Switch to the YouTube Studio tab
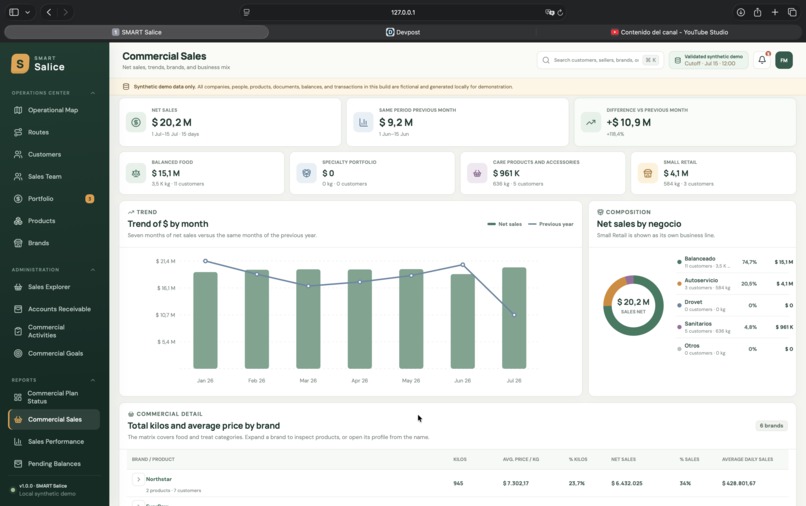The height and width of the screenshot is (506, 806). (669, 32)
